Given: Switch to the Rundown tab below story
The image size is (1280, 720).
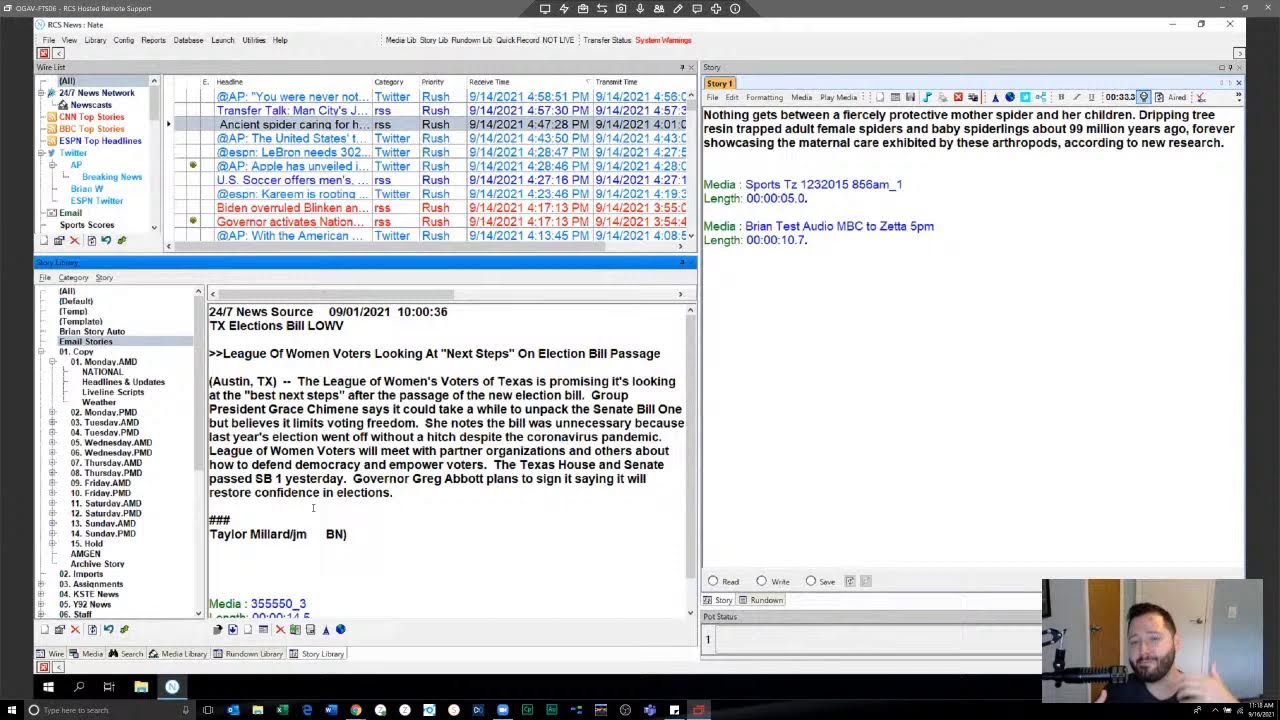Looking at the screenshot, I should click(760, 600).
